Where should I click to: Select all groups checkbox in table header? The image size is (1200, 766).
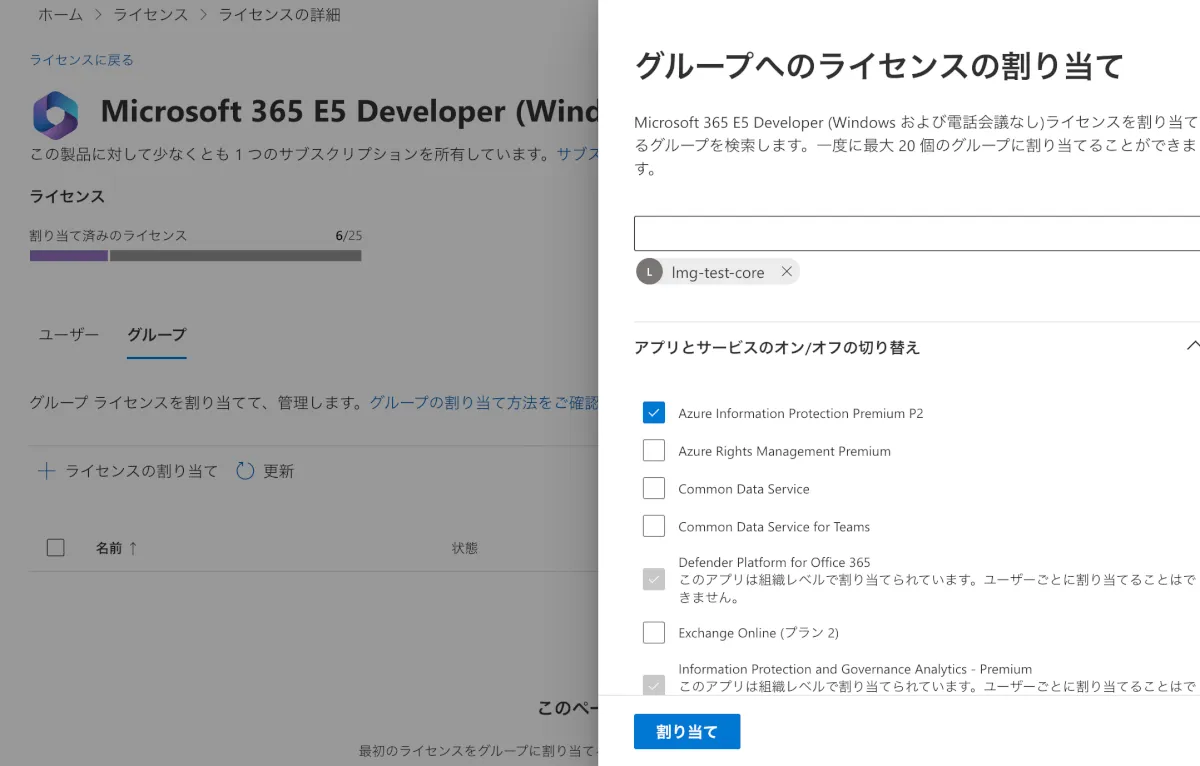pyautogui.click(x=56, y=548)
